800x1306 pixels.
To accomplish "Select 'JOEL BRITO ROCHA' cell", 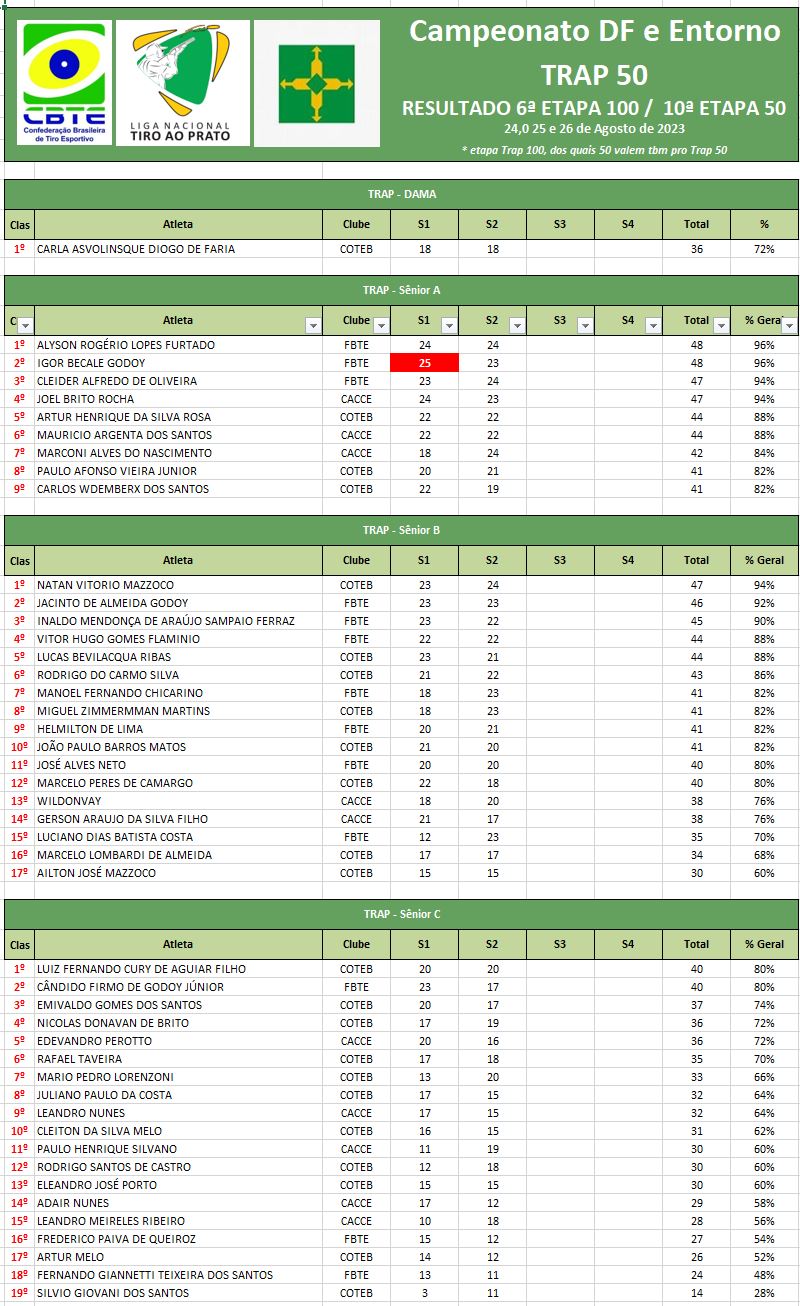I will pos(178,399).
